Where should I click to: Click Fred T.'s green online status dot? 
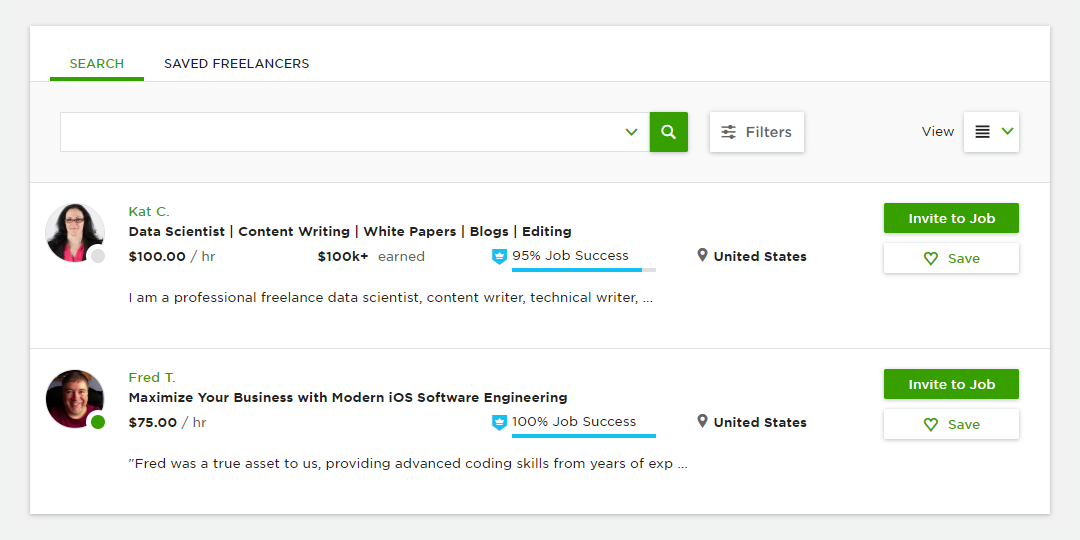[97, 422]
